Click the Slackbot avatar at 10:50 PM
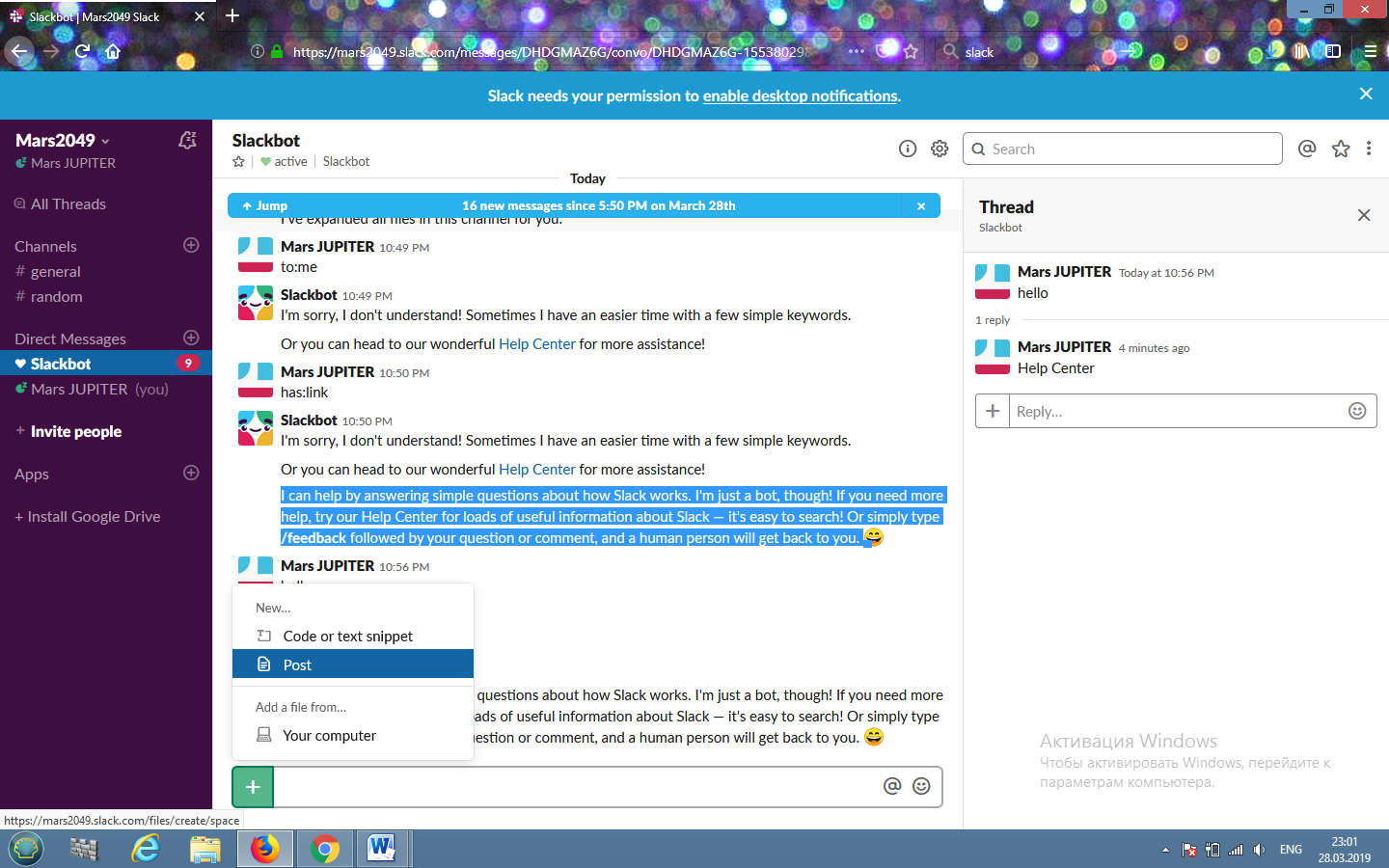This screenshot has width=1389, height=868. click(256, 427)
